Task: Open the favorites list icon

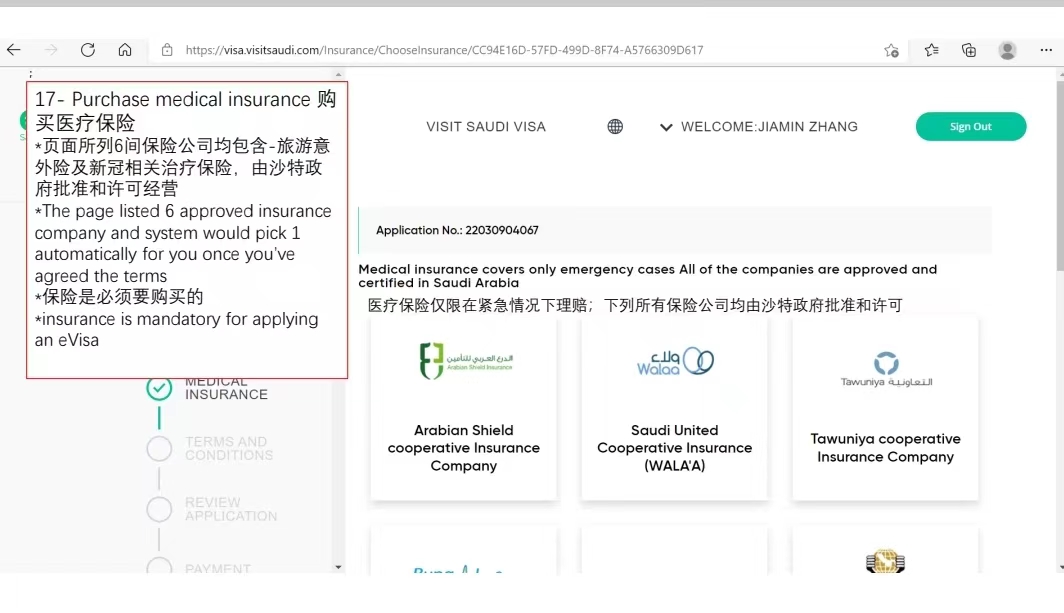Action: tap(931, 50)
